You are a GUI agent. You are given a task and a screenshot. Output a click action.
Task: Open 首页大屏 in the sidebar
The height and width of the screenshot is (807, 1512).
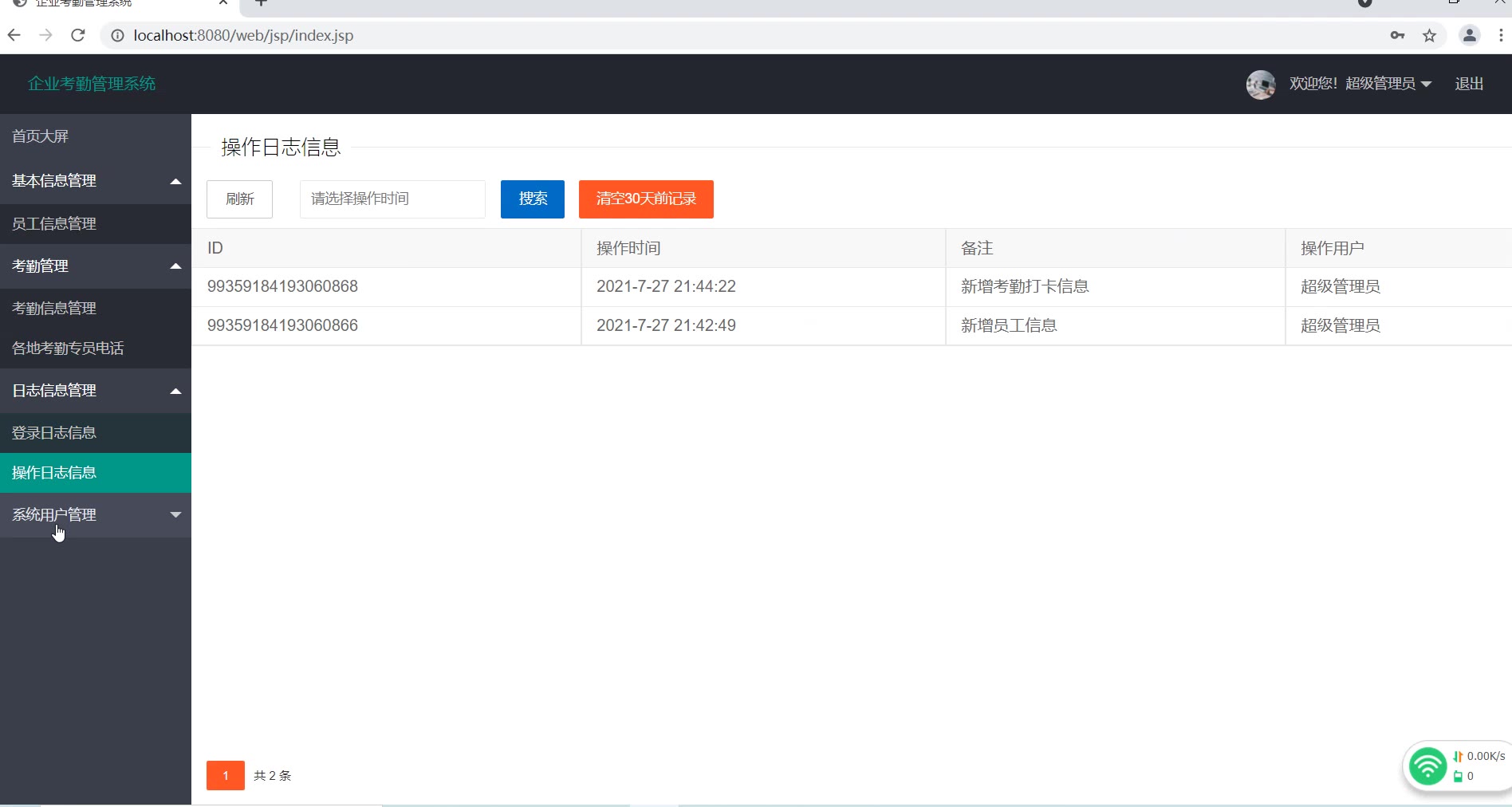(96, 136)
